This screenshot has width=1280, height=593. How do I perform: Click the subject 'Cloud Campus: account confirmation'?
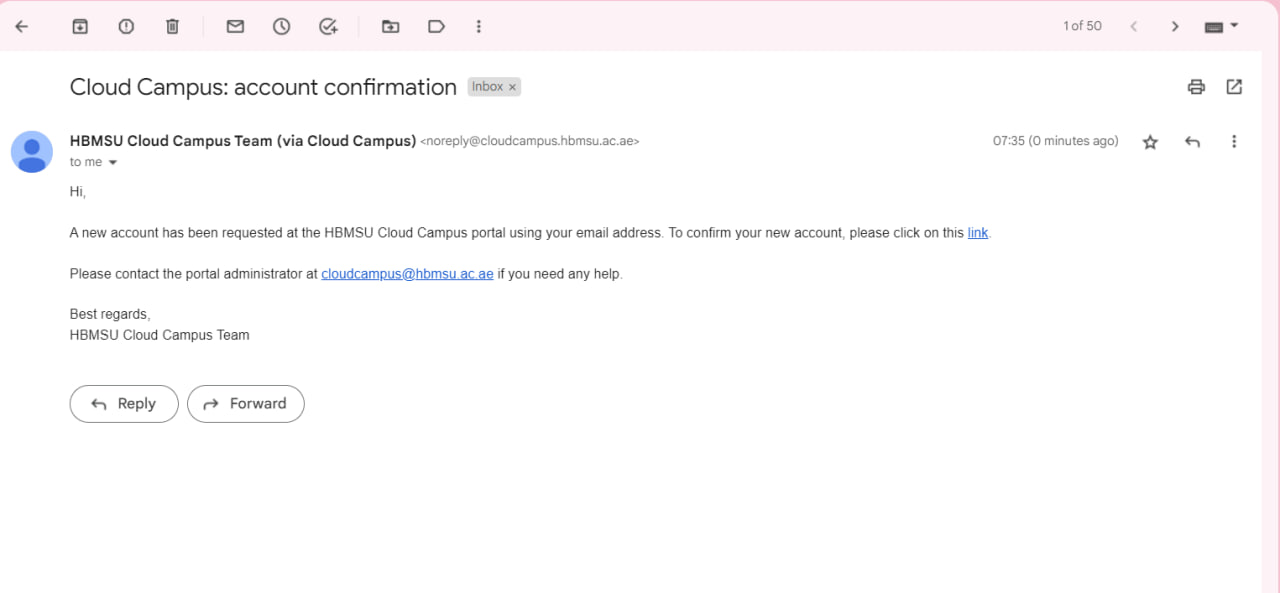point(263,87)
